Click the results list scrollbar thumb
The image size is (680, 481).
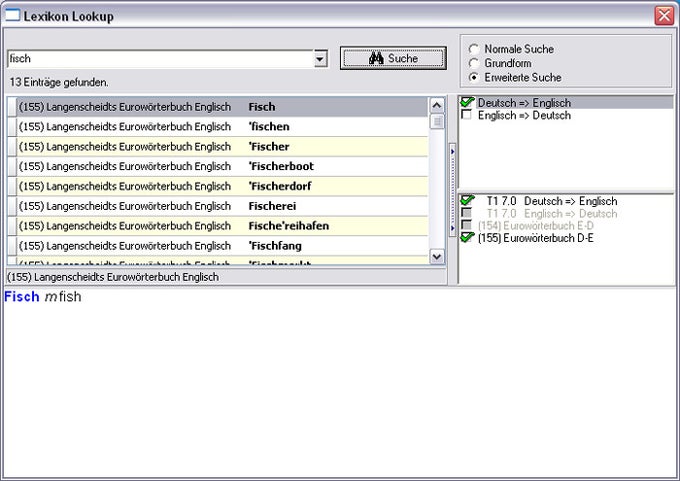(437, 121)
